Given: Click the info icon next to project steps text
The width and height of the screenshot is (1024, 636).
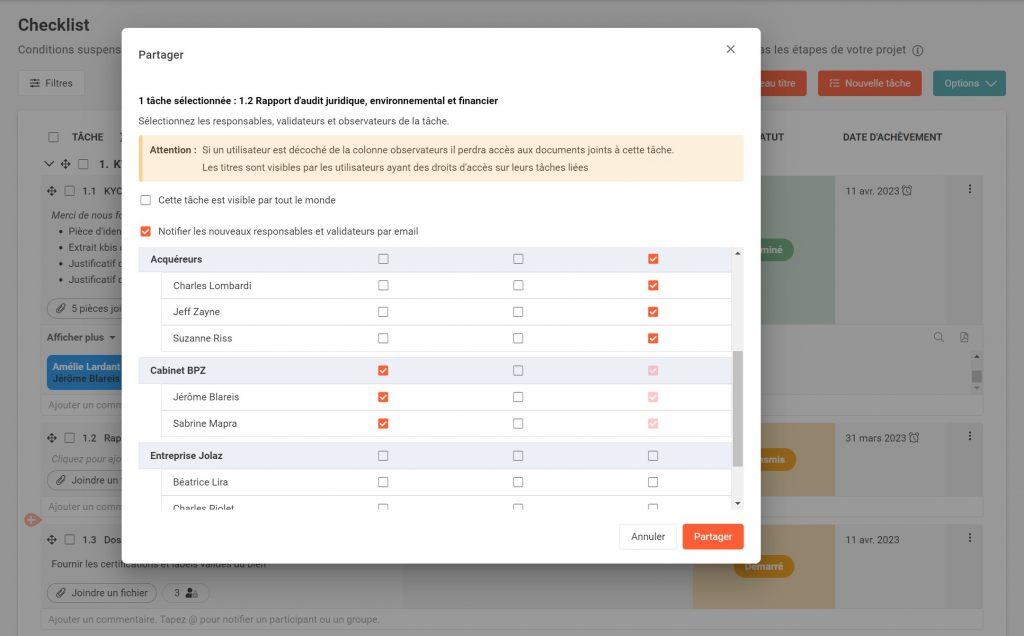Looking at the screenshot, I should (918, 50).
